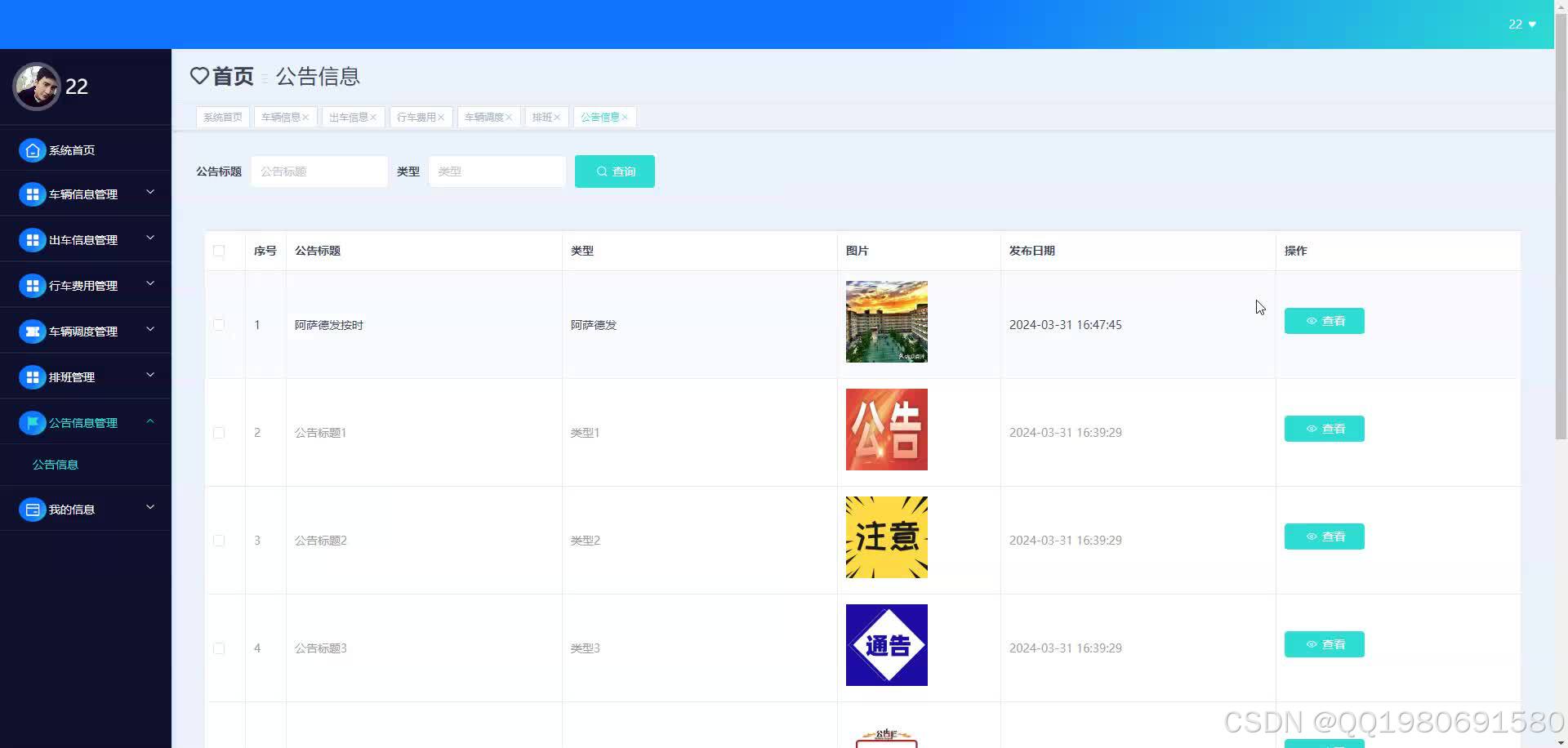Expand the 行车费用管理 menu chevron
Image resolution: width=1568 pixels, height=748 pixels.
[150, 284]
